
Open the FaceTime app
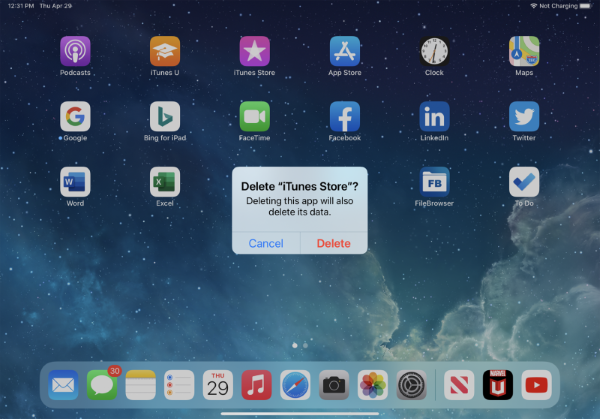pyautogui.click(x=254, y=116)
